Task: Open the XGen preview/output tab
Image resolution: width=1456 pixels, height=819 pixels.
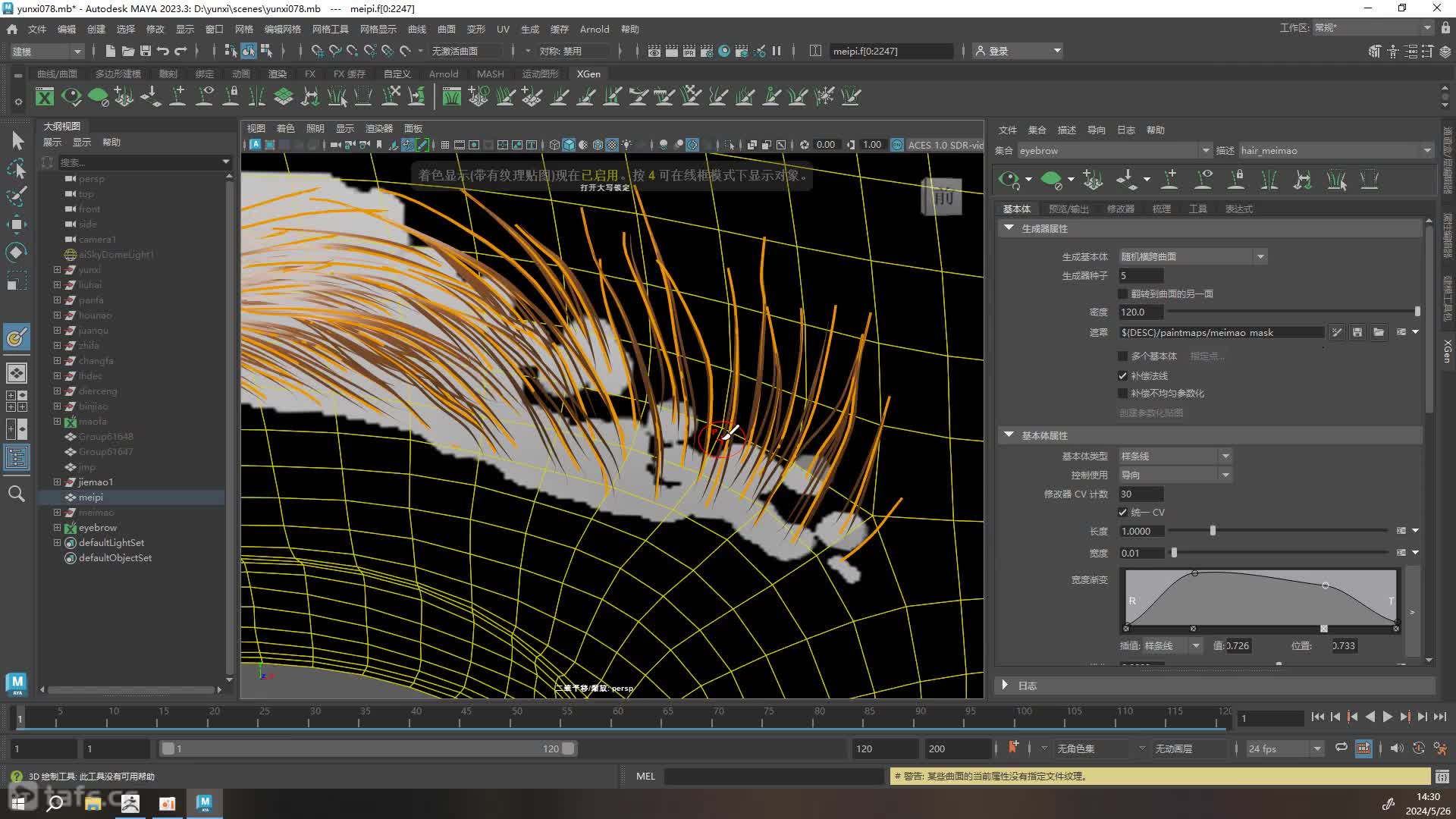Action: tap(1068, 209)
